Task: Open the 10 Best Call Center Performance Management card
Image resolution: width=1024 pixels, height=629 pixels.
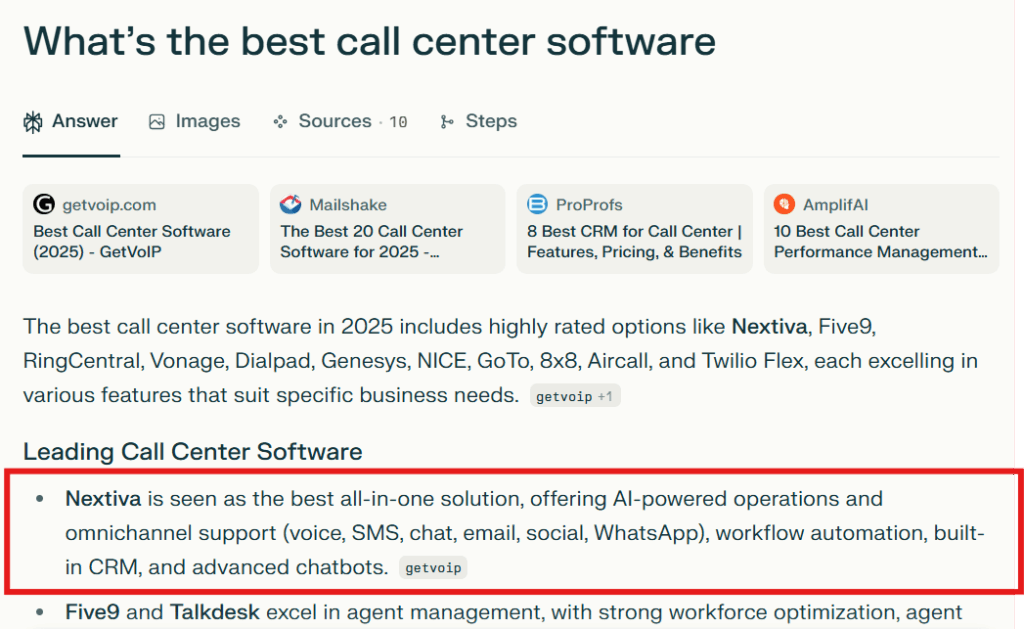Action: [881, 229]
